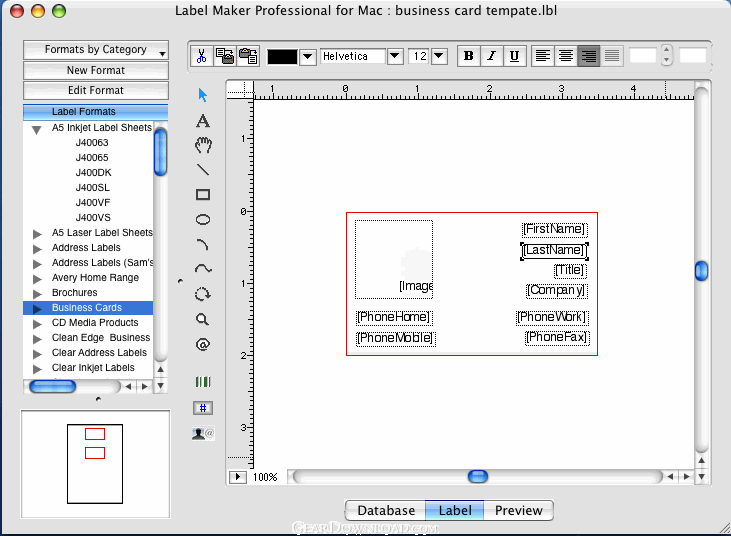Viewport: 731px width, 536px height.
Task: Select the J400DK format
Action: click(93, 172)
